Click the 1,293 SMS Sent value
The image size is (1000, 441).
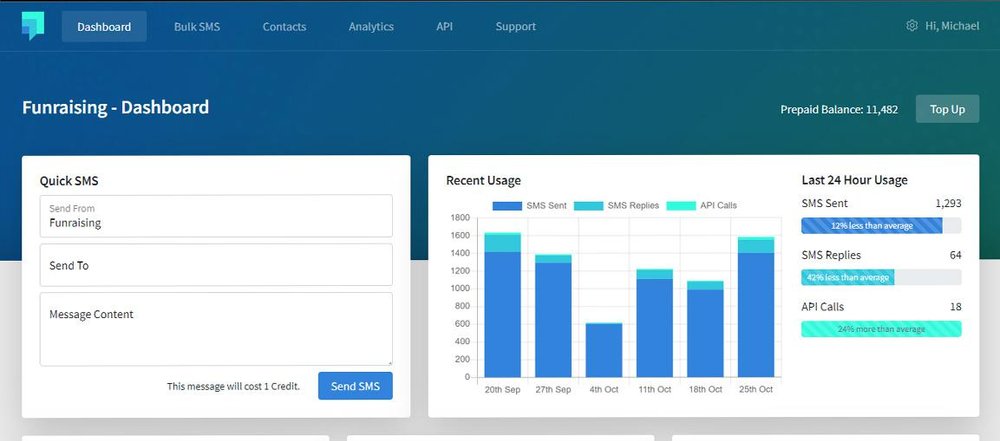point(948,204)
